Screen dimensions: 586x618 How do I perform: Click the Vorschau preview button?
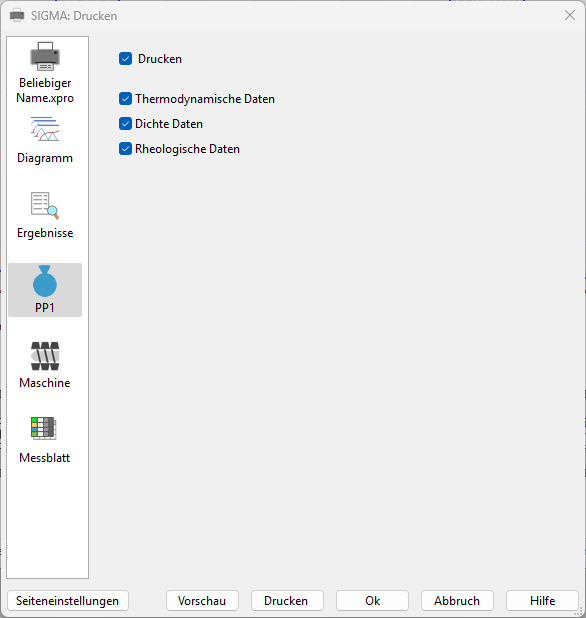point(202,601)
